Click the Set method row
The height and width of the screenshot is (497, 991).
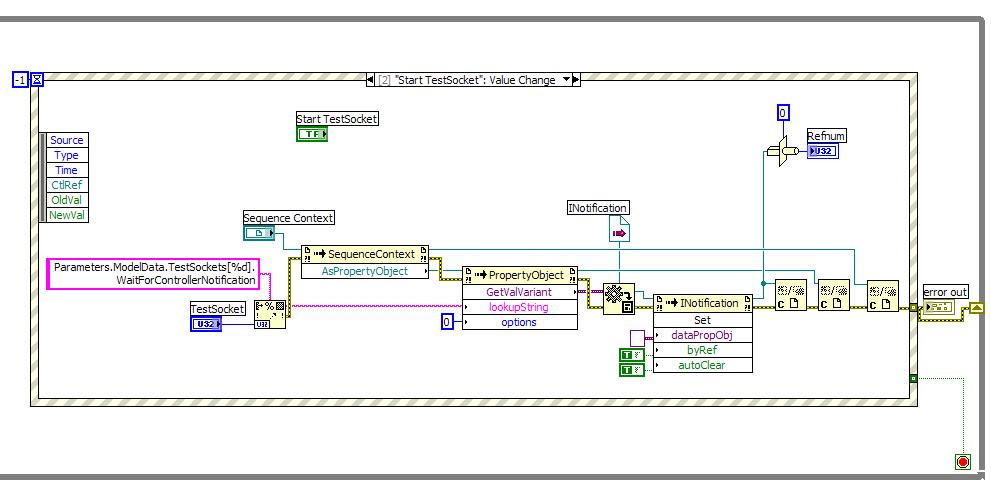pyautogui.click(x=703, y=319)
